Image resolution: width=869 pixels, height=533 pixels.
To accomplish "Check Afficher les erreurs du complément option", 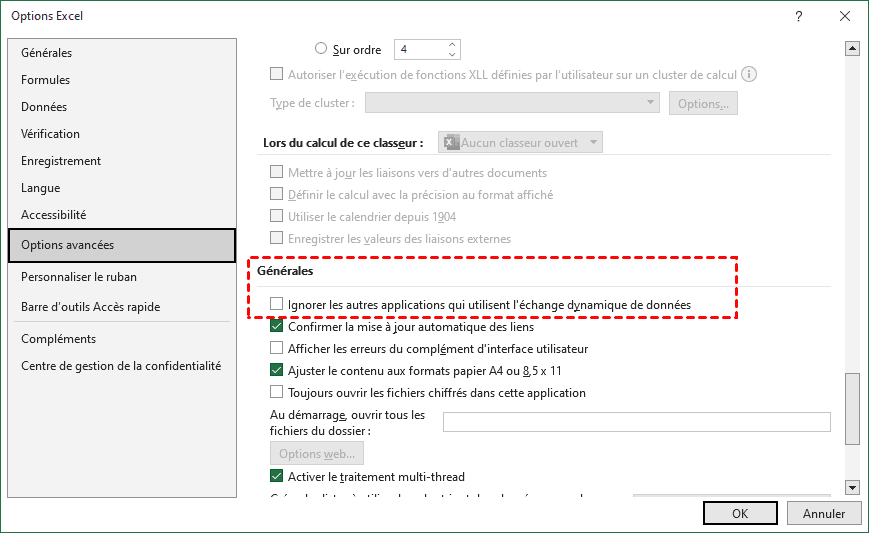I will (x=277, y=348).
